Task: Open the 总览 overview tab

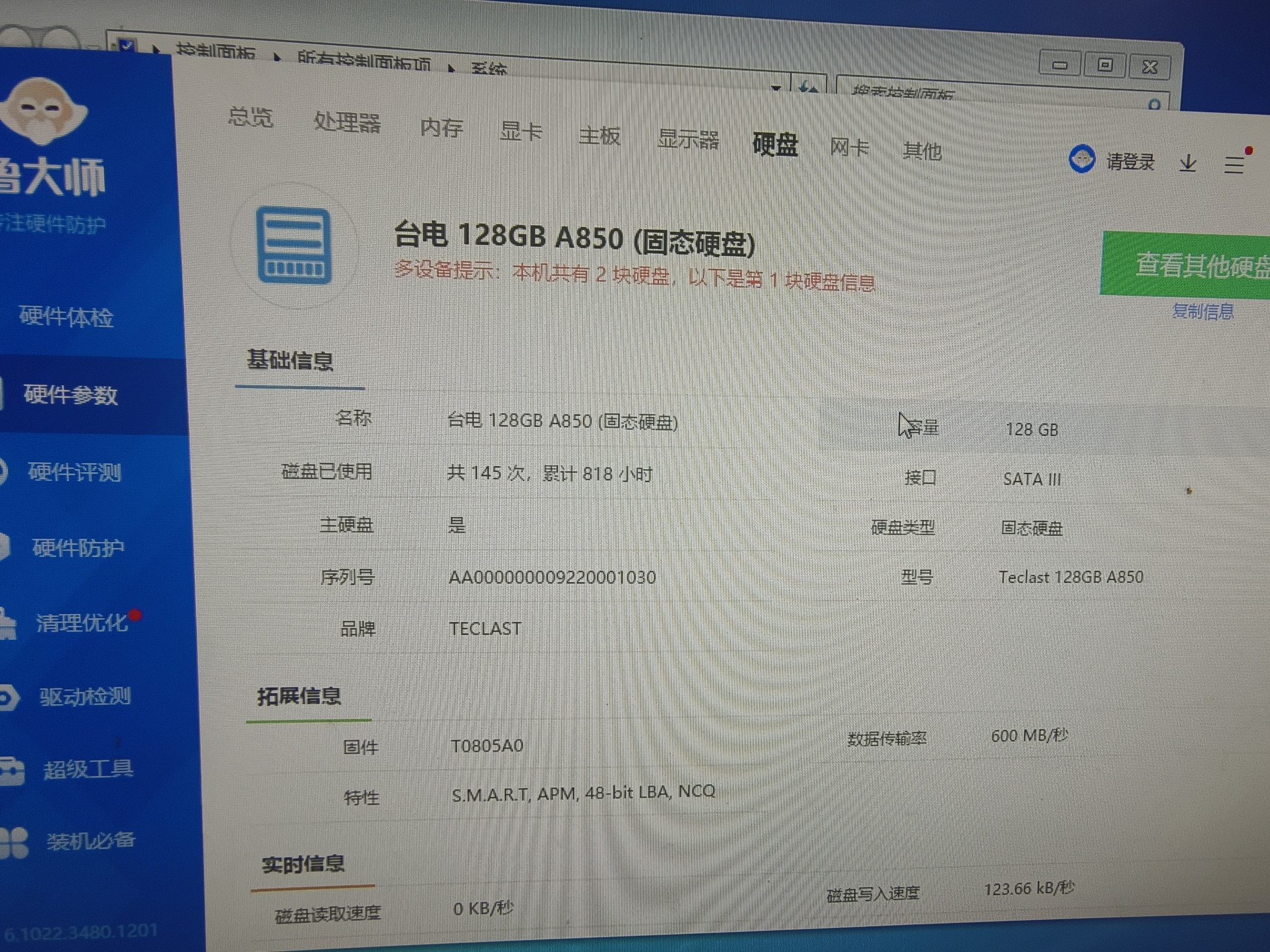Action: tap(251, 117)
